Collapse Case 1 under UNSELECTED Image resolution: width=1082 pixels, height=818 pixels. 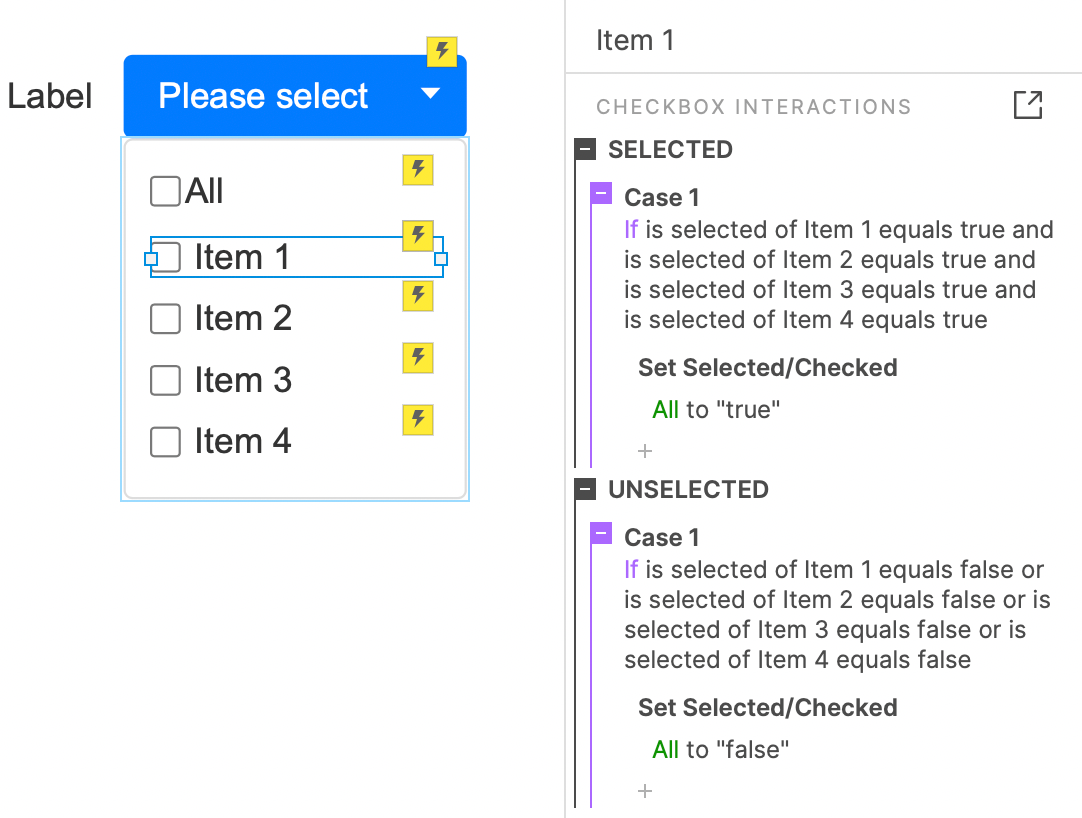point(601,534)
